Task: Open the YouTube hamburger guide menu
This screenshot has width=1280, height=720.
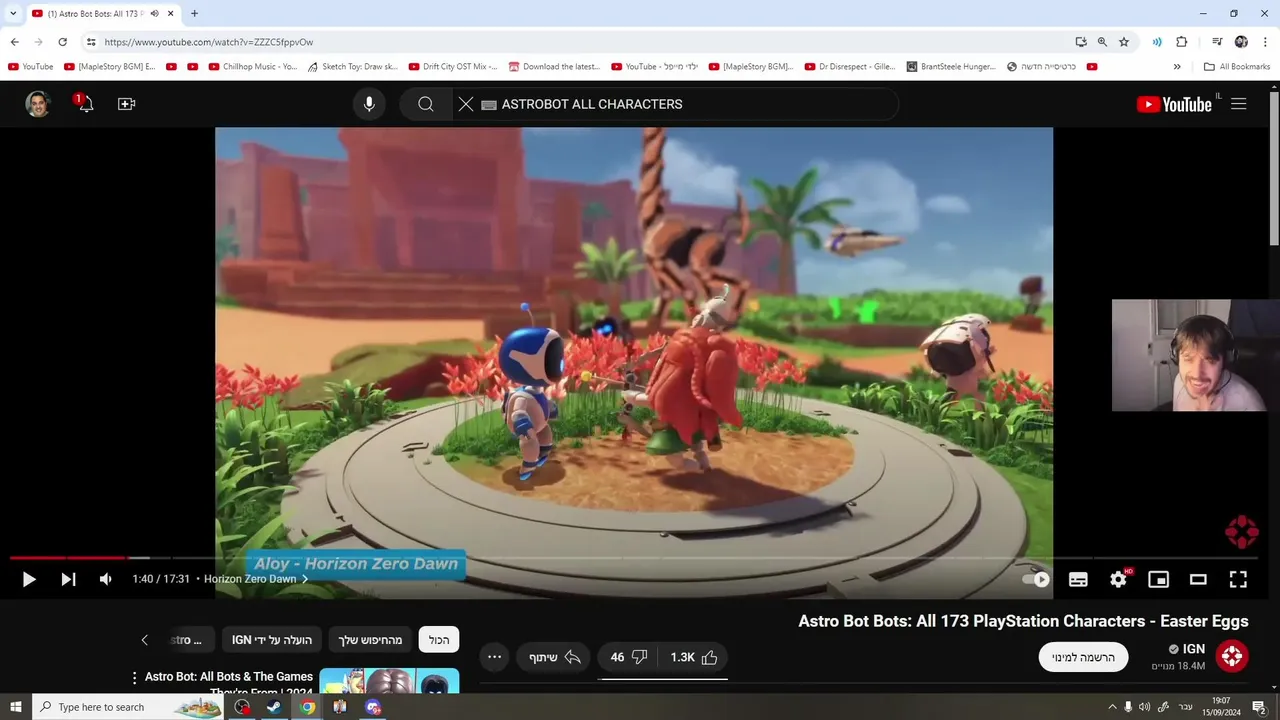Action: tap(1239, 104)
